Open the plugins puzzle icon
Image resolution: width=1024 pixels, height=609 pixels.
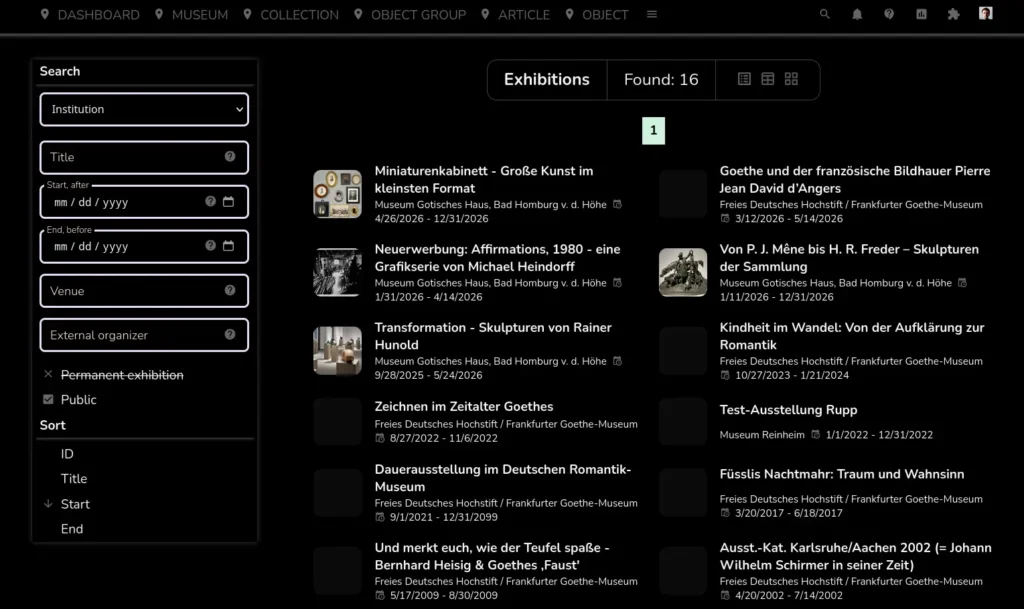coord(953,14)
